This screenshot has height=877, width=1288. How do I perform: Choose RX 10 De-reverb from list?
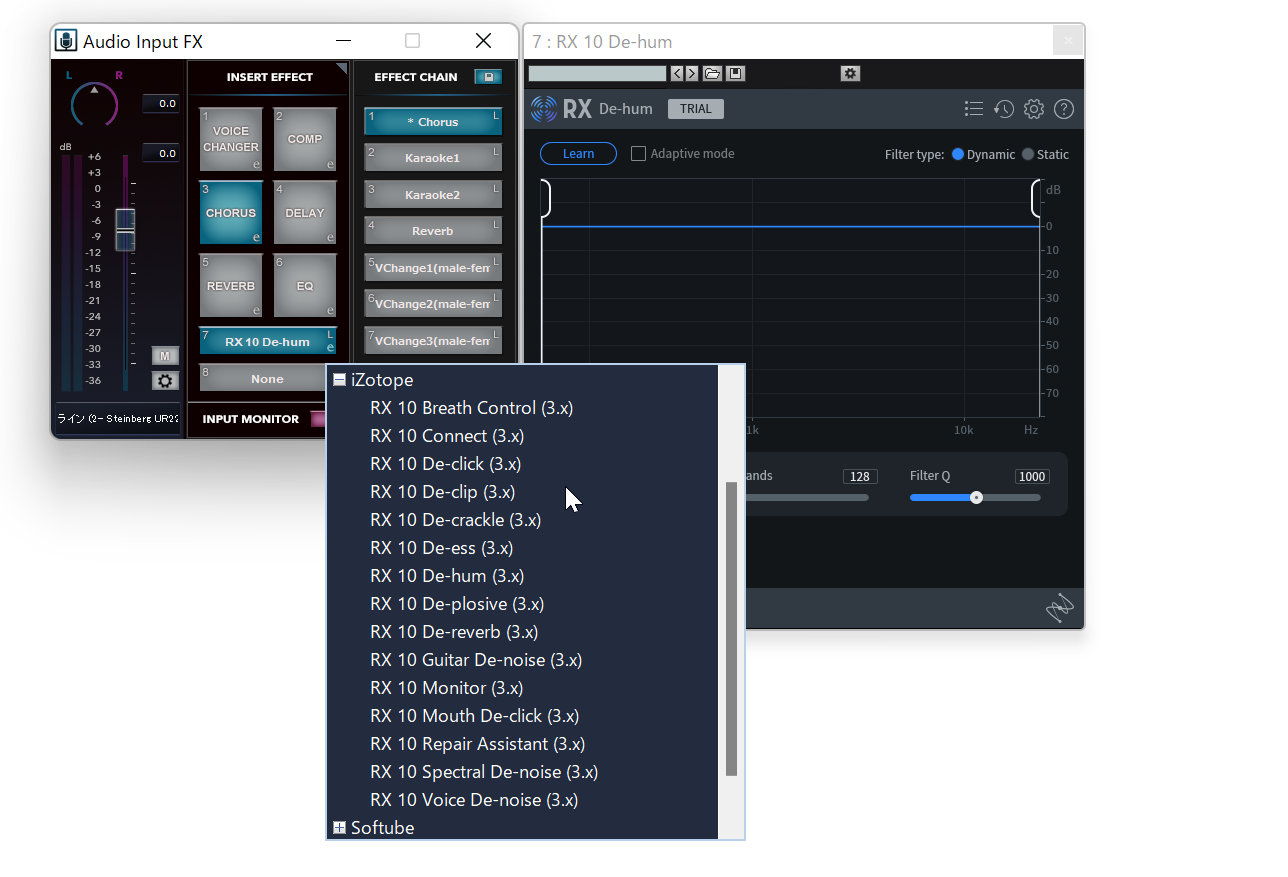click(454, 632)
